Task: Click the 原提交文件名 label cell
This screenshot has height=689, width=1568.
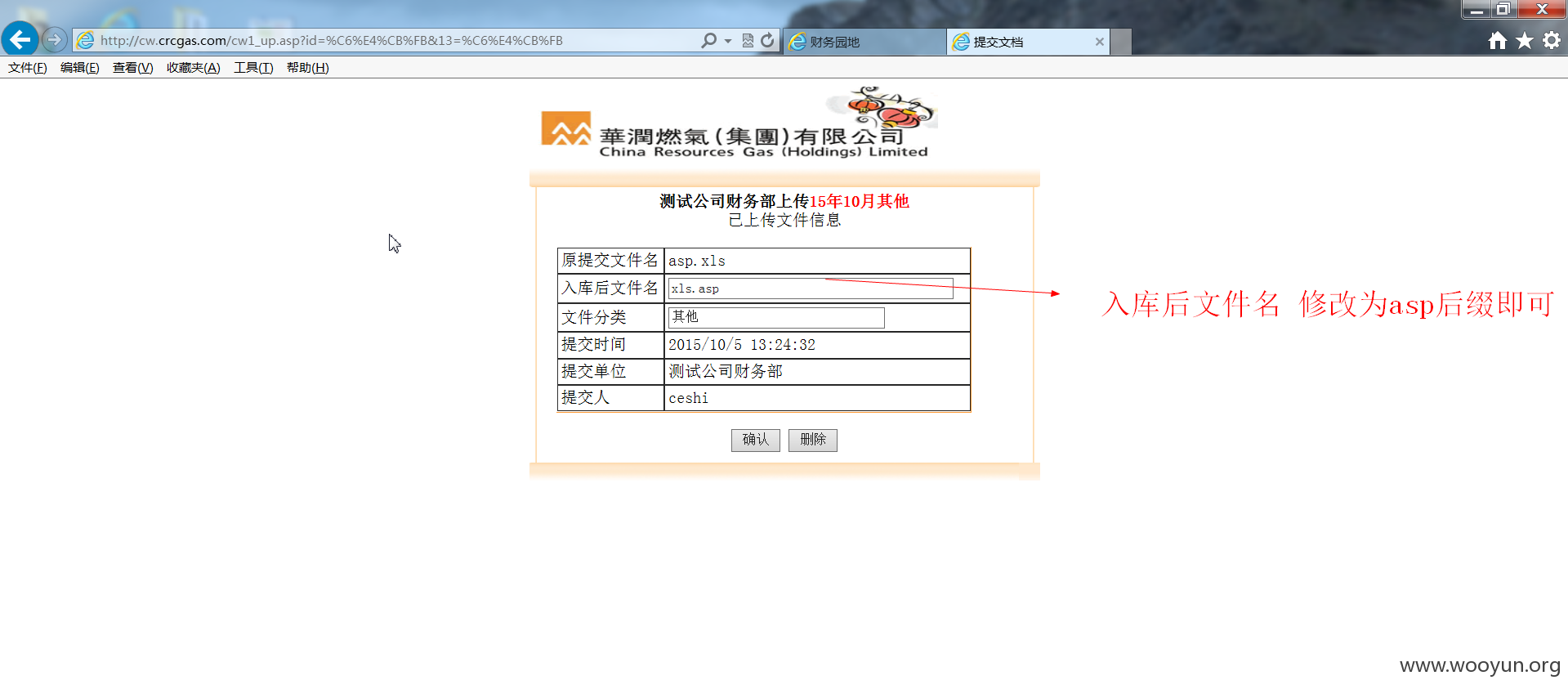Action: pos(610,261)
